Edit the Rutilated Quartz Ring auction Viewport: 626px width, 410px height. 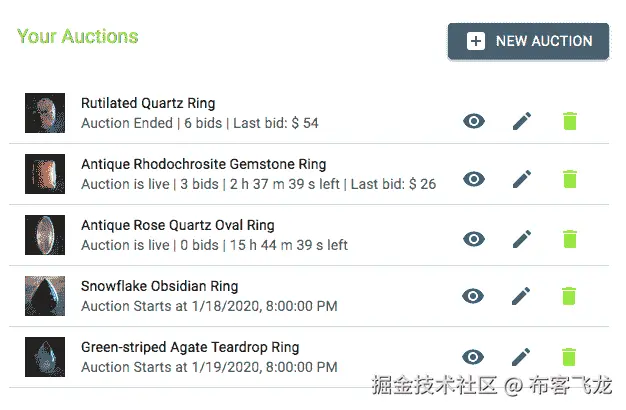521,121
